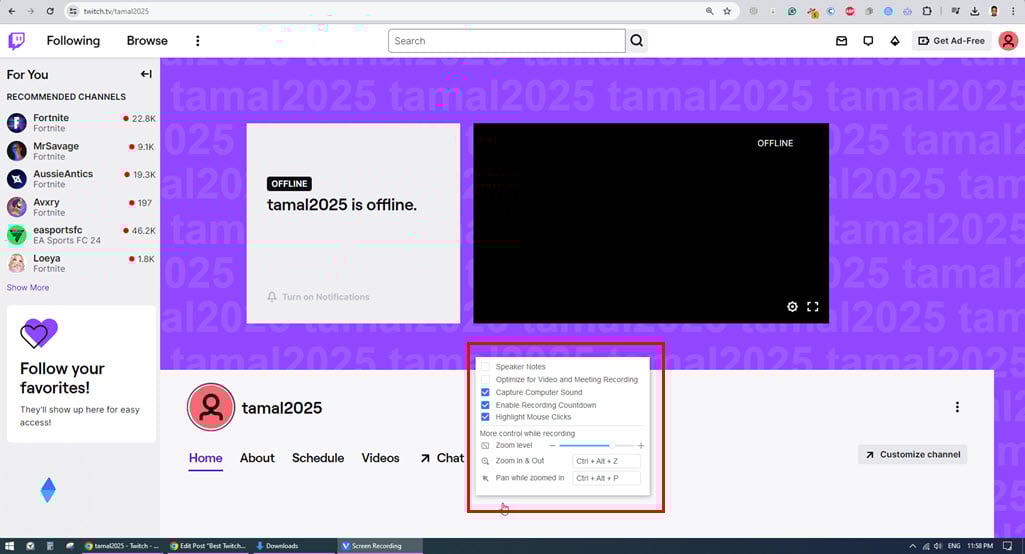Open Chrome zoom magnifier in address bar
This screenshot has height=554, width=1025.
(x=709, y=11)
